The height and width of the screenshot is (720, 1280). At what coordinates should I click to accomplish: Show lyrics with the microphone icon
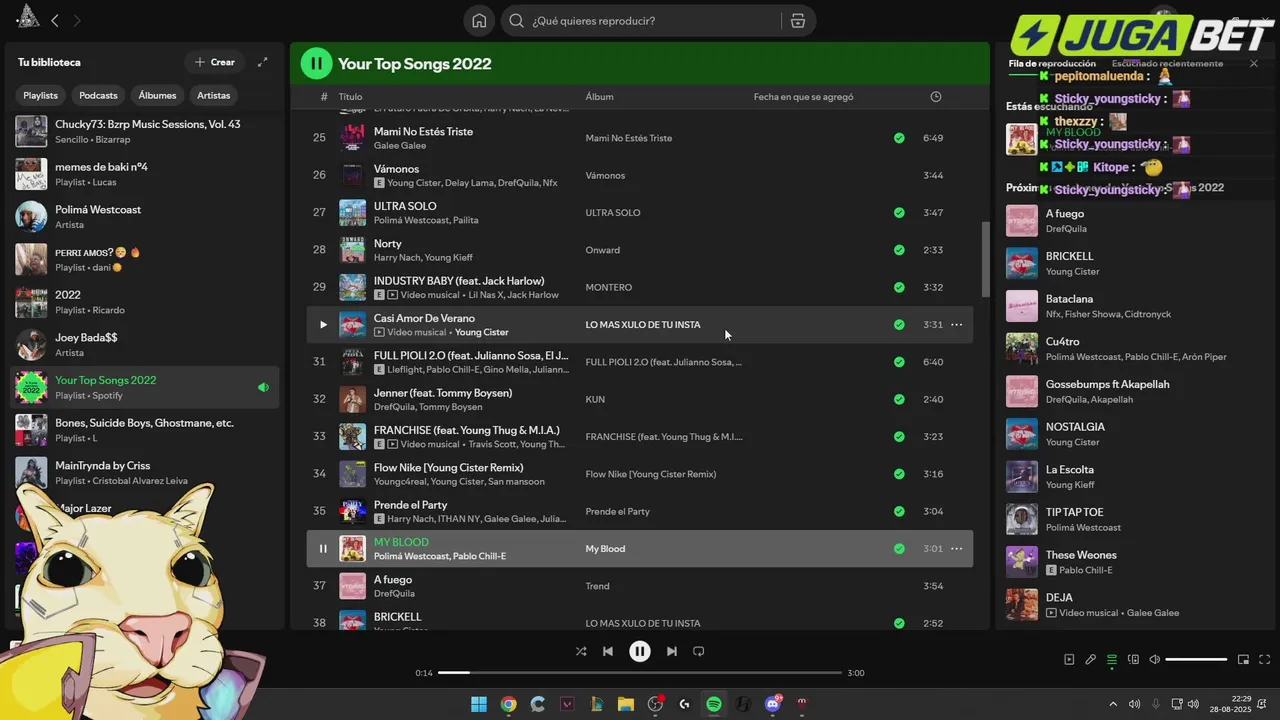point(1090,660)
